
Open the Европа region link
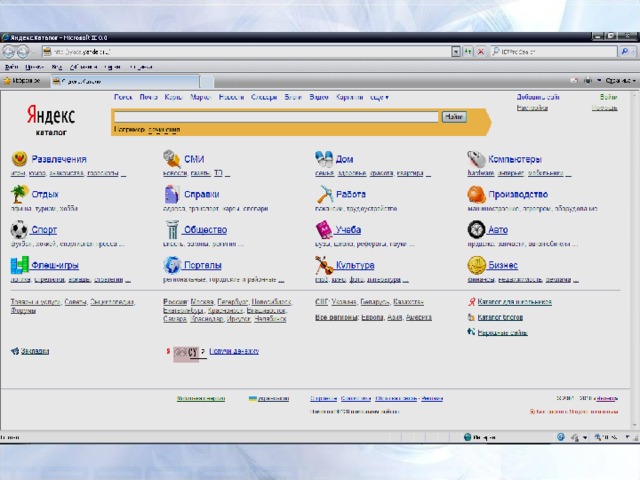tap(372, 317)
